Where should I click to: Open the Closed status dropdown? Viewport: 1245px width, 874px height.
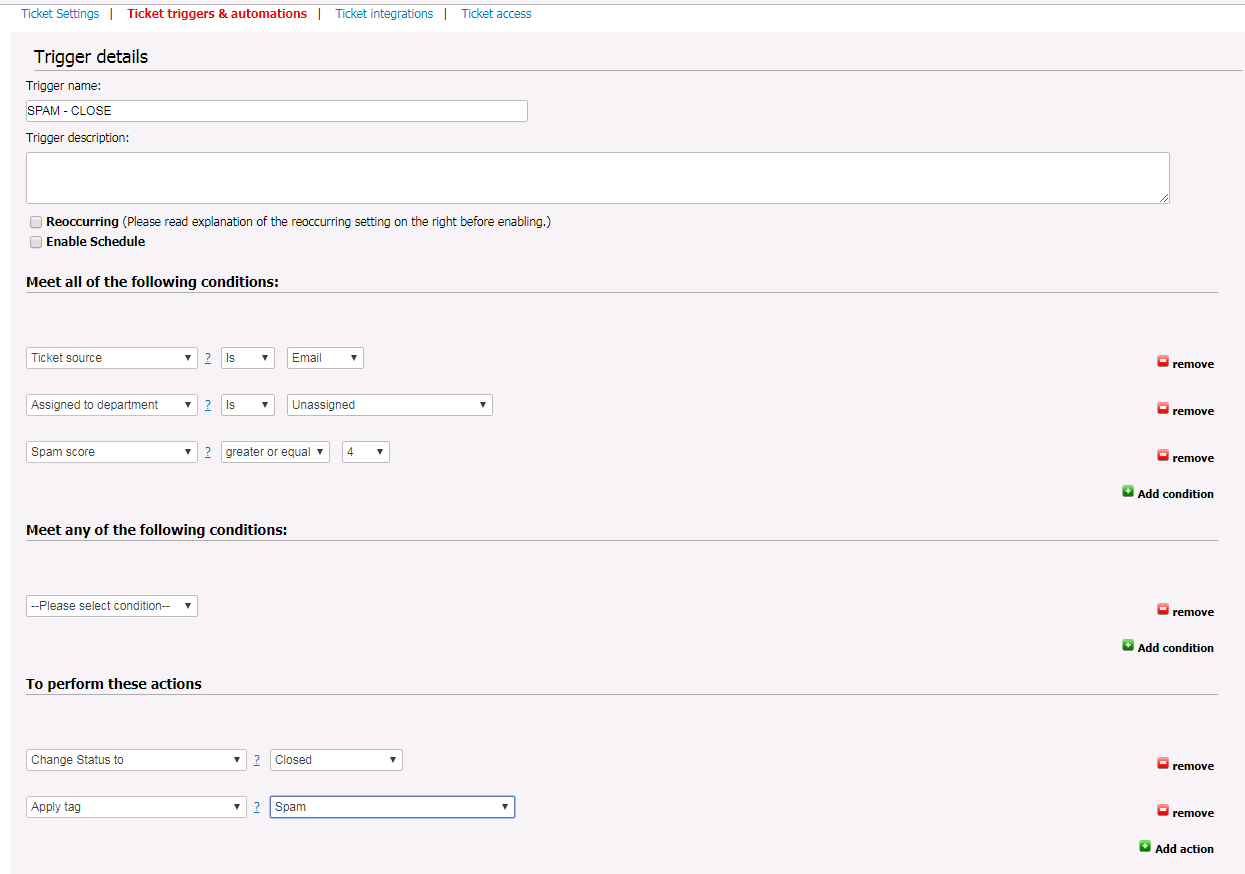tap(336, 759)
